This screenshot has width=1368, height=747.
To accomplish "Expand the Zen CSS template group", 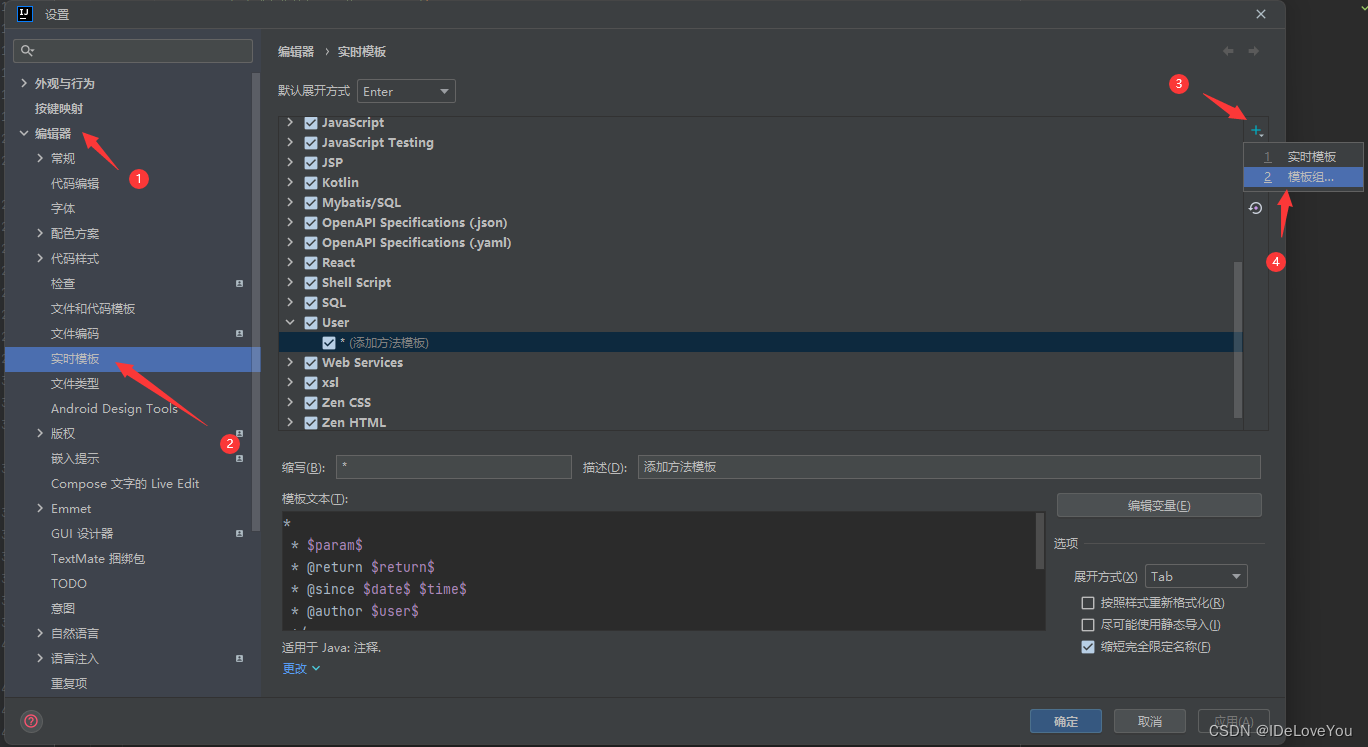I will pos(290,402).
